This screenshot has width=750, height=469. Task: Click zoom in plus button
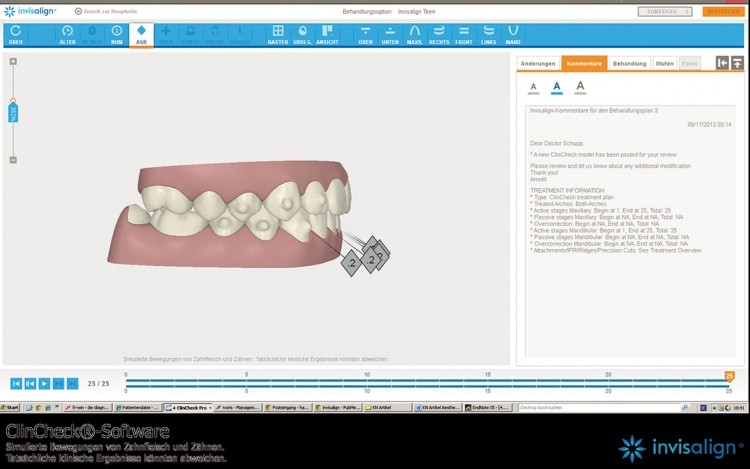13,61
